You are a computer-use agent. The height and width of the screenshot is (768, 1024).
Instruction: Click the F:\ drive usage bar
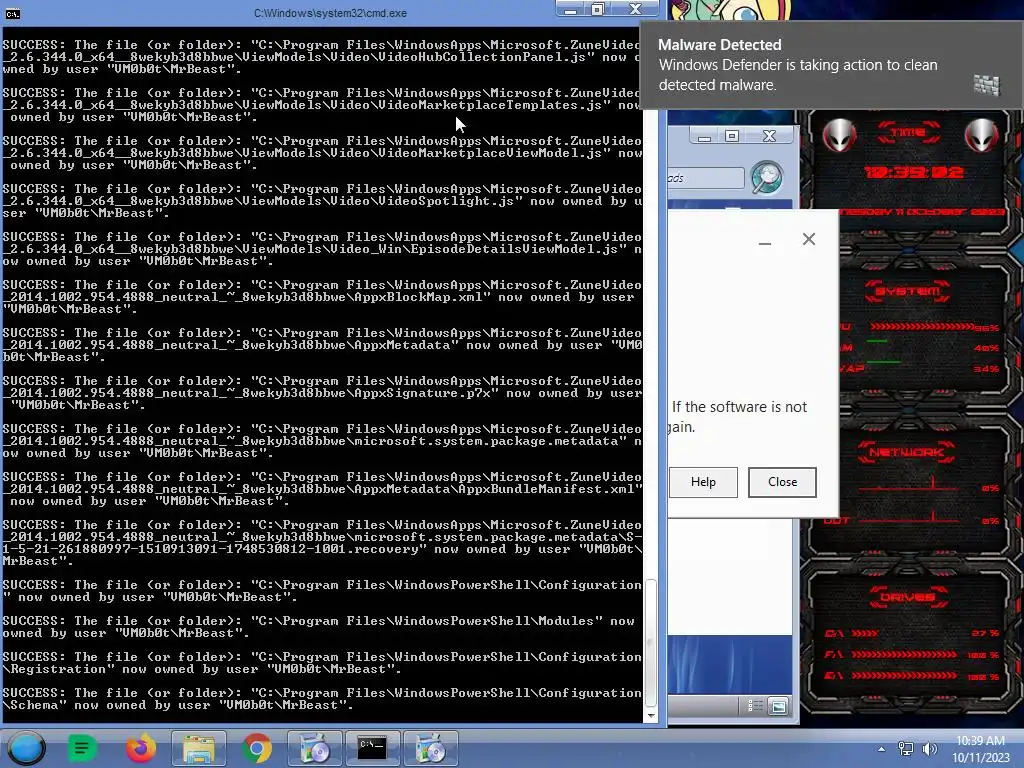pyautogui.click(x=904, y=654)
